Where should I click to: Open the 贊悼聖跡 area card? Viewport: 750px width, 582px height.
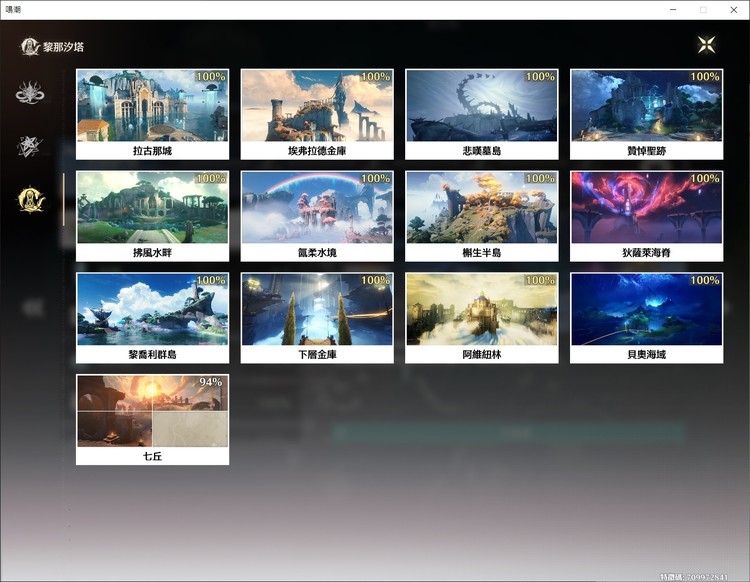(x=646, y=114)
